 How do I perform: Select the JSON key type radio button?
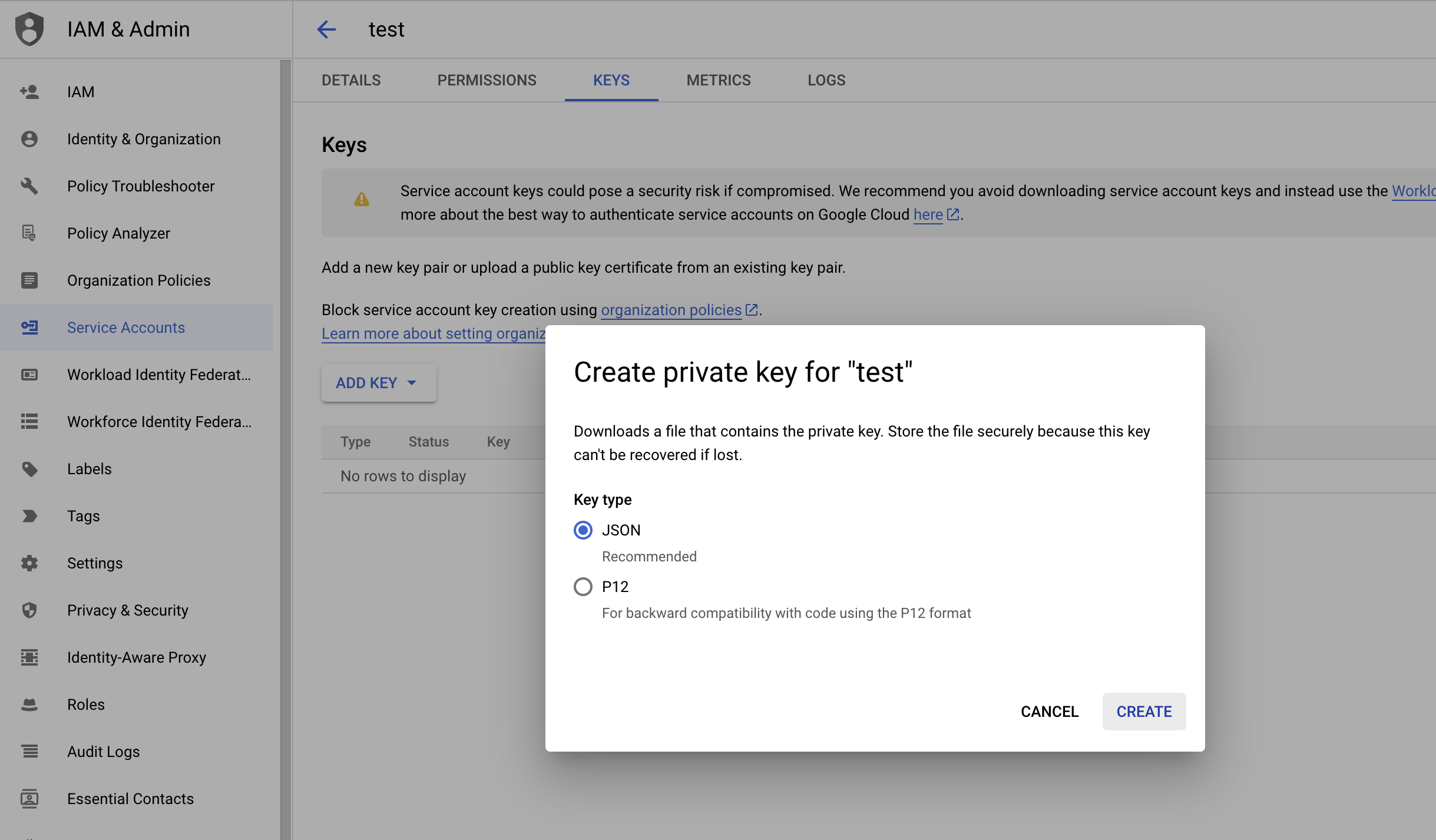point(583,530)
